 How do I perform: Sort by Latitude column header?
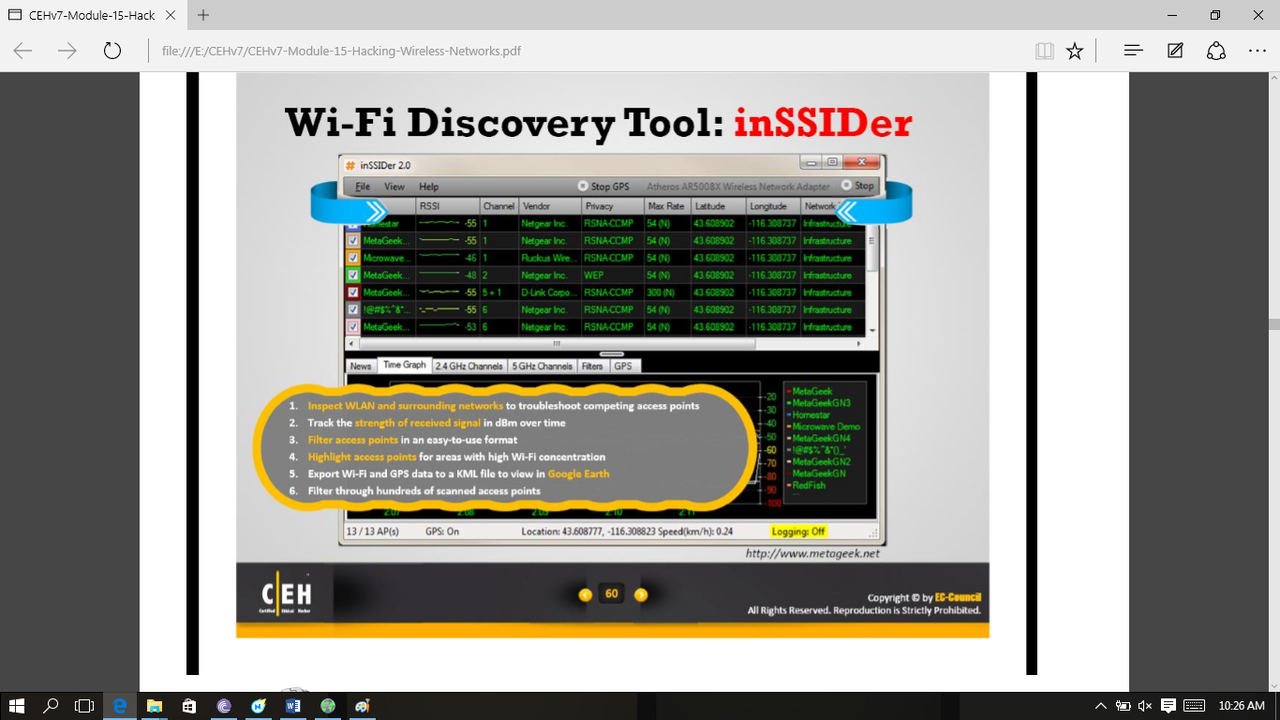click(x=718, y=206)
